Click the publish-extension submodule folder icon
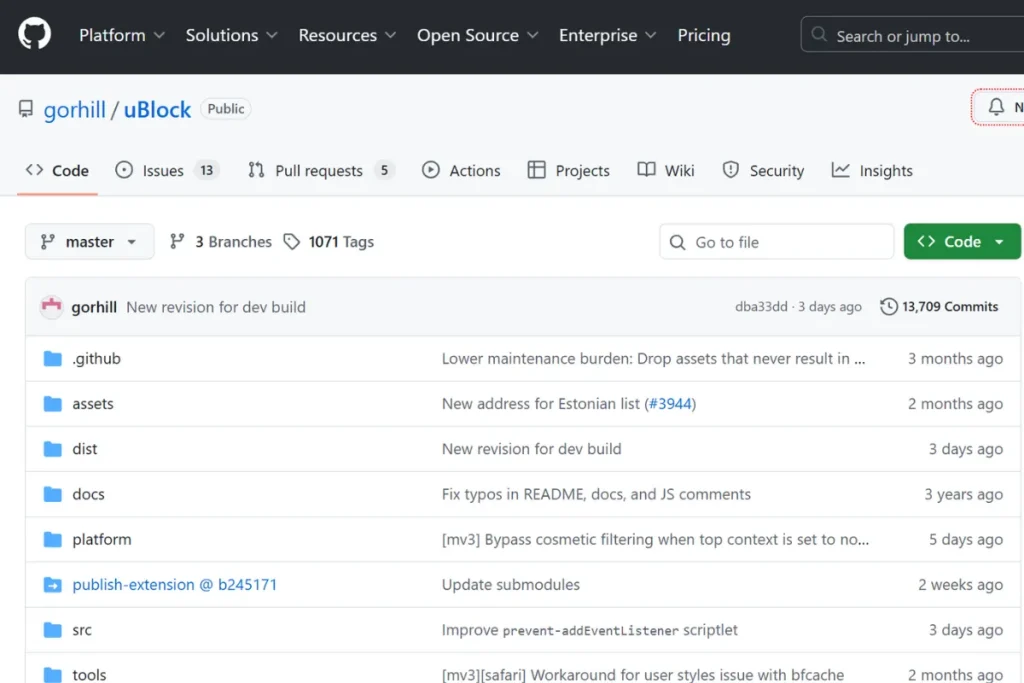This screenshot has height=683, width=1024. click(x=53, y=585)
